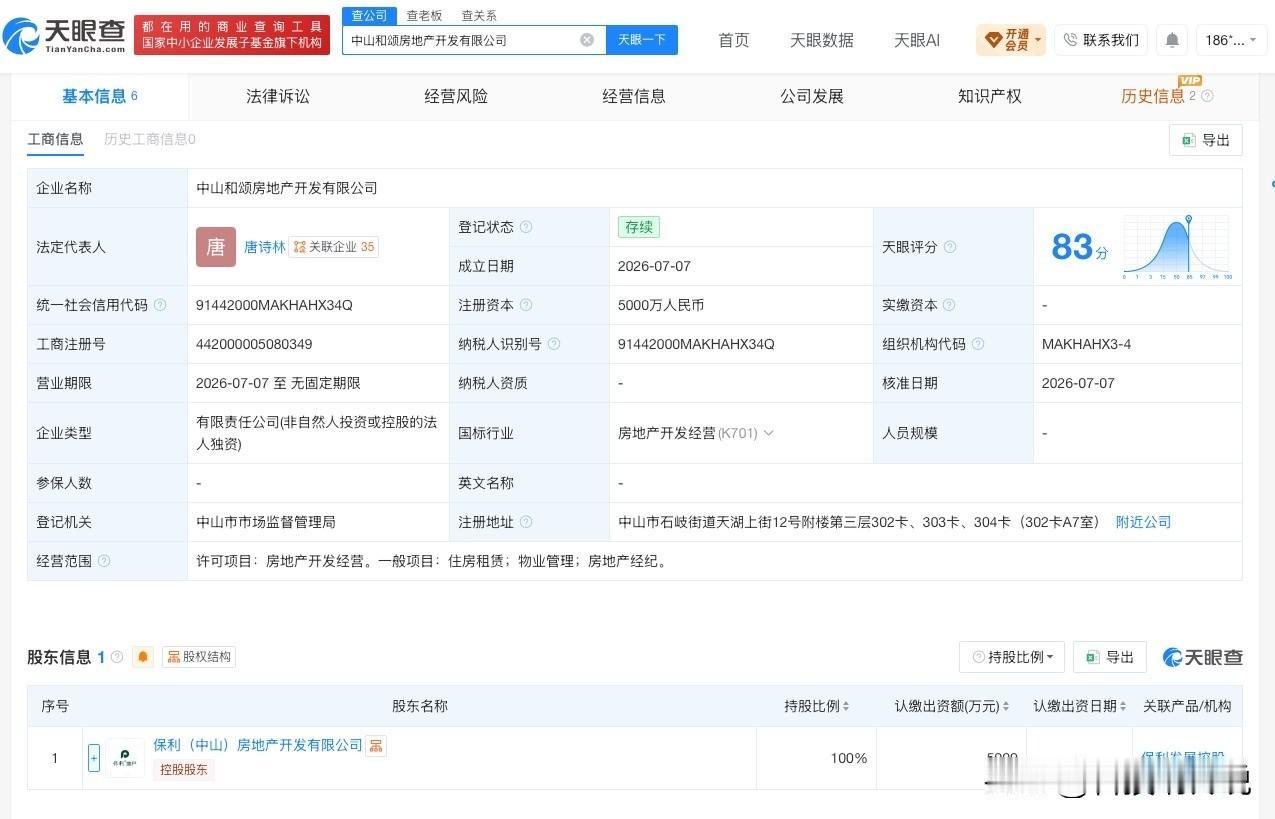Open the 股权结构 button
The image size is (1275, 819).
[x=199, y=657]
